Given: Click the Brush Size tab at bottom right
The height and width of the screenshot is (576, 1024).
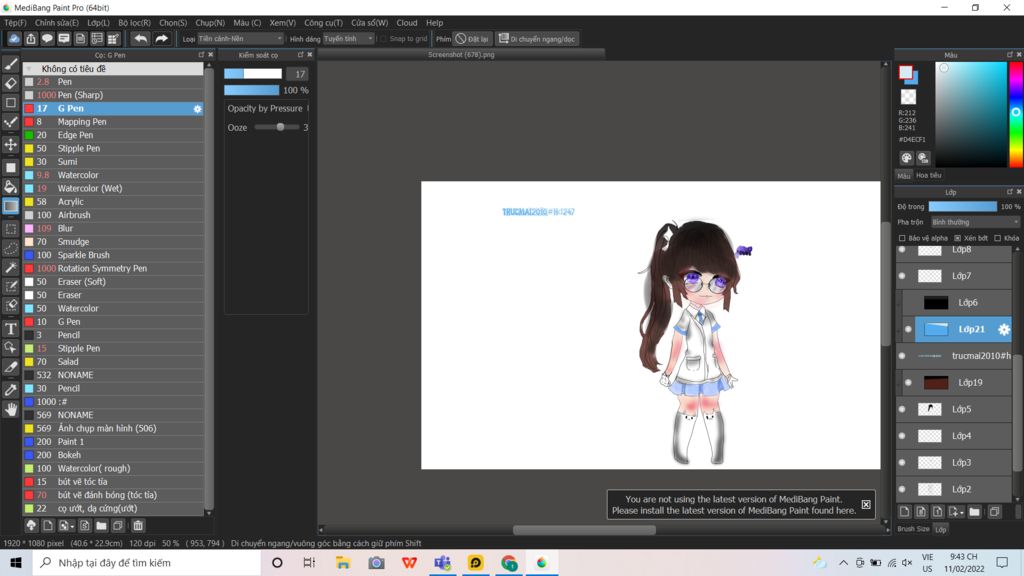Looking at the screenshot, I should point(913,529).
